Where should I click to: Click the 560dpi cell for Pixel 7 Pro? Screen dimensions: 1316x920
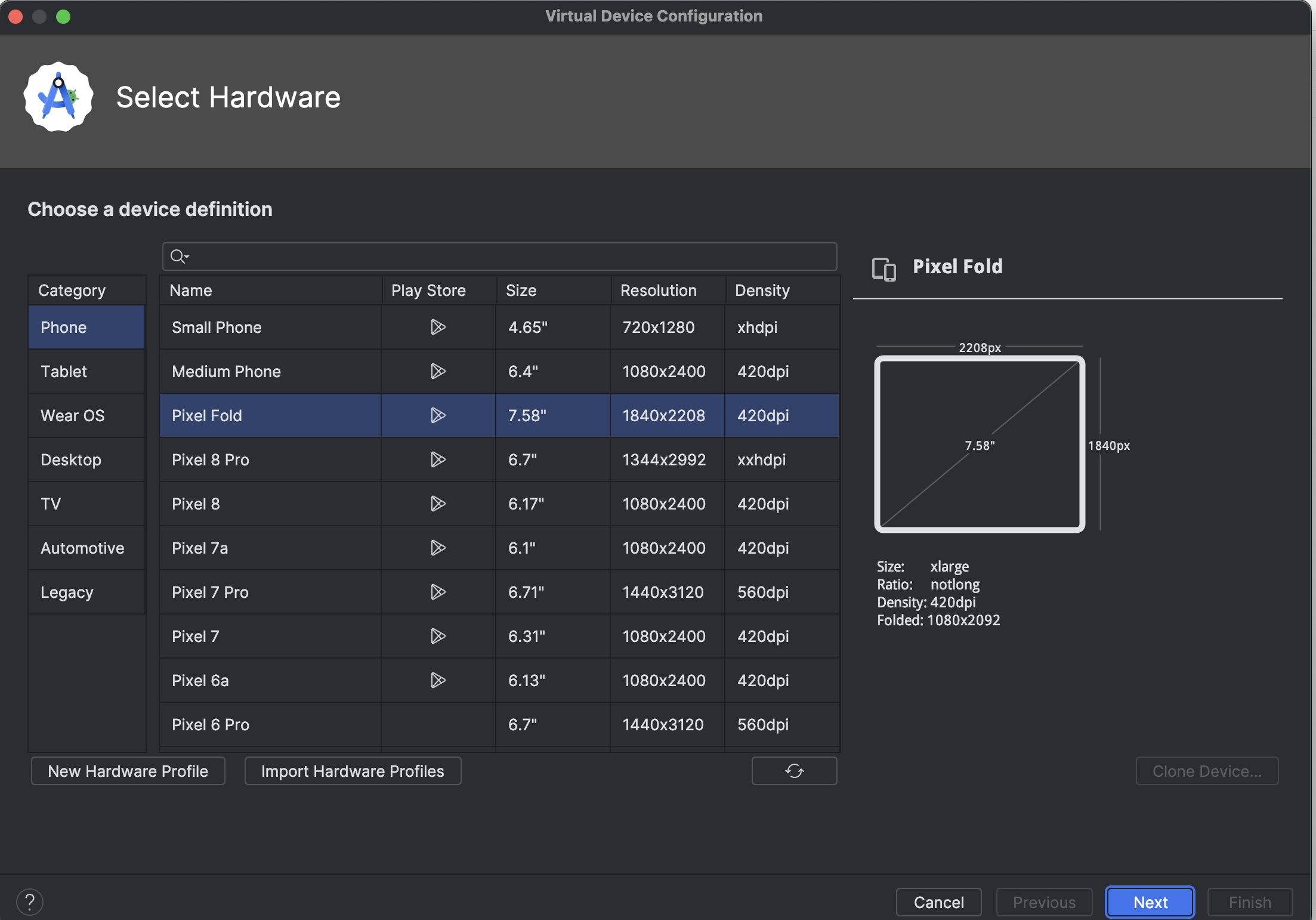(782, 592)
